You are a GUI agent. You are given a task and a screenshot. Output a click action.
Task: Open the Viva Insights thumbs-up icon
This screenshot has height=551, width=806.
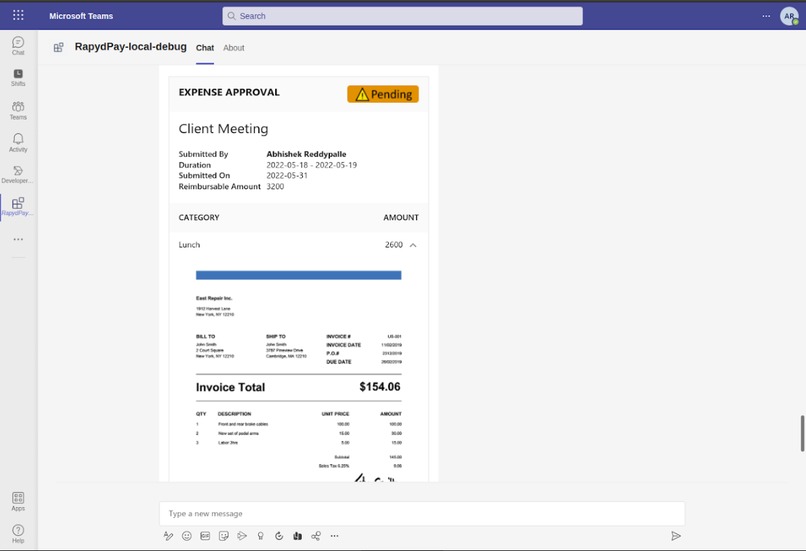coord(298,536)
